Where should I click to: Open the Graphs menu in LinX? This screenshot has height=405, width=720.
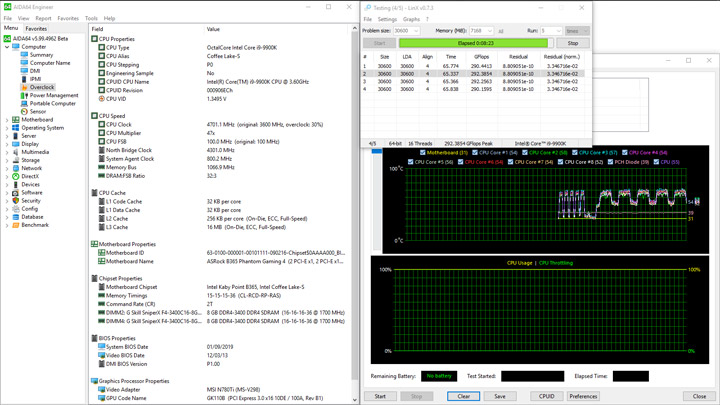(x=411, y=19)
